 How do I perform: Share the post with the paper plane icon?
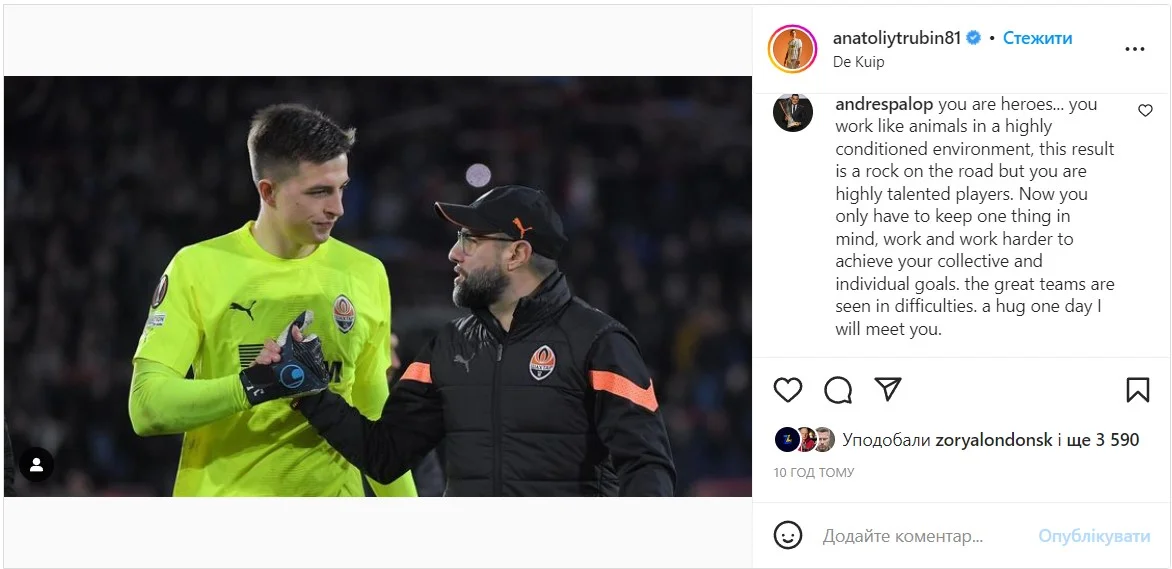(x=888, y=389)
